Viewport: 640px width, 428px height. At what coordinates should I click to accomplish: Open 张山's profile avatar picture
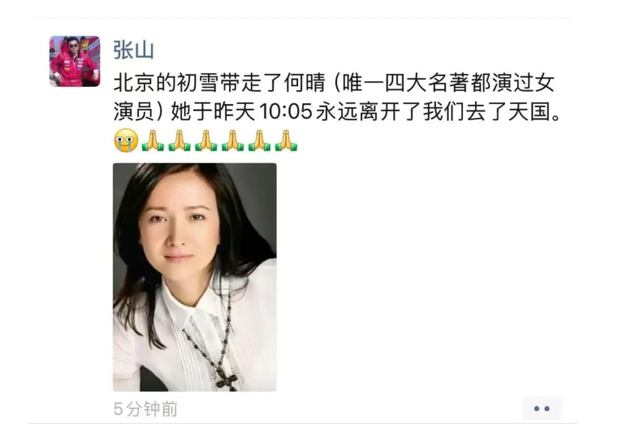(74, 61)
